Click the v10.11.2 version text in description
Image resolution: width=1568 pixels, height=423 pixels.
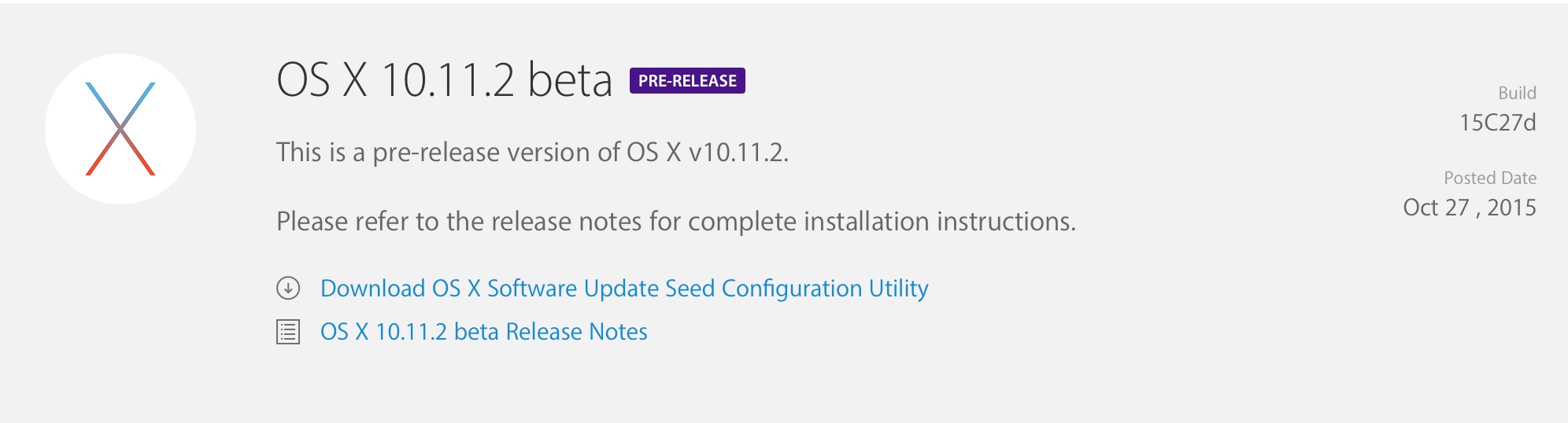pos(738,152)
